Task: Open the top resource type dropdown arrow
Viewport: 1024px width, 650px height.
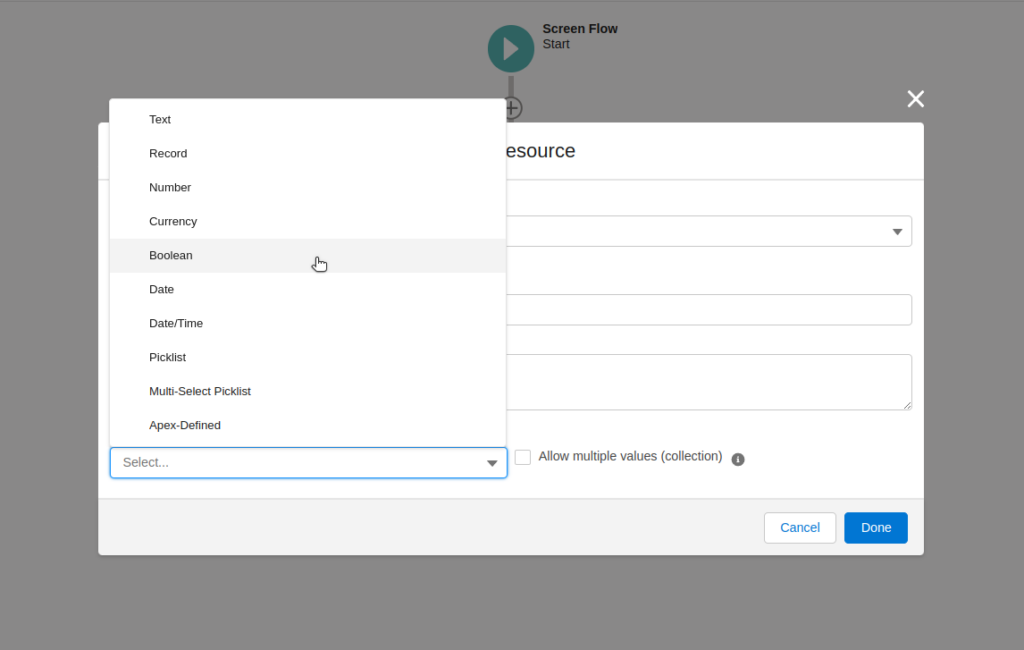Action: tap(897, 231)
